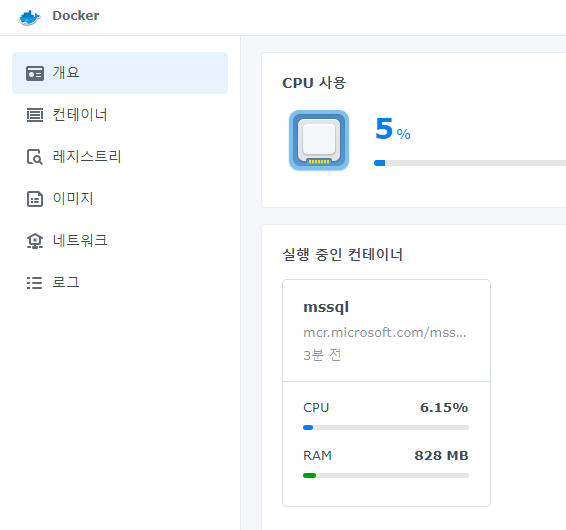Open the mssql container name
This screenshot has height=530, width=566.
(x=326, y=308)
